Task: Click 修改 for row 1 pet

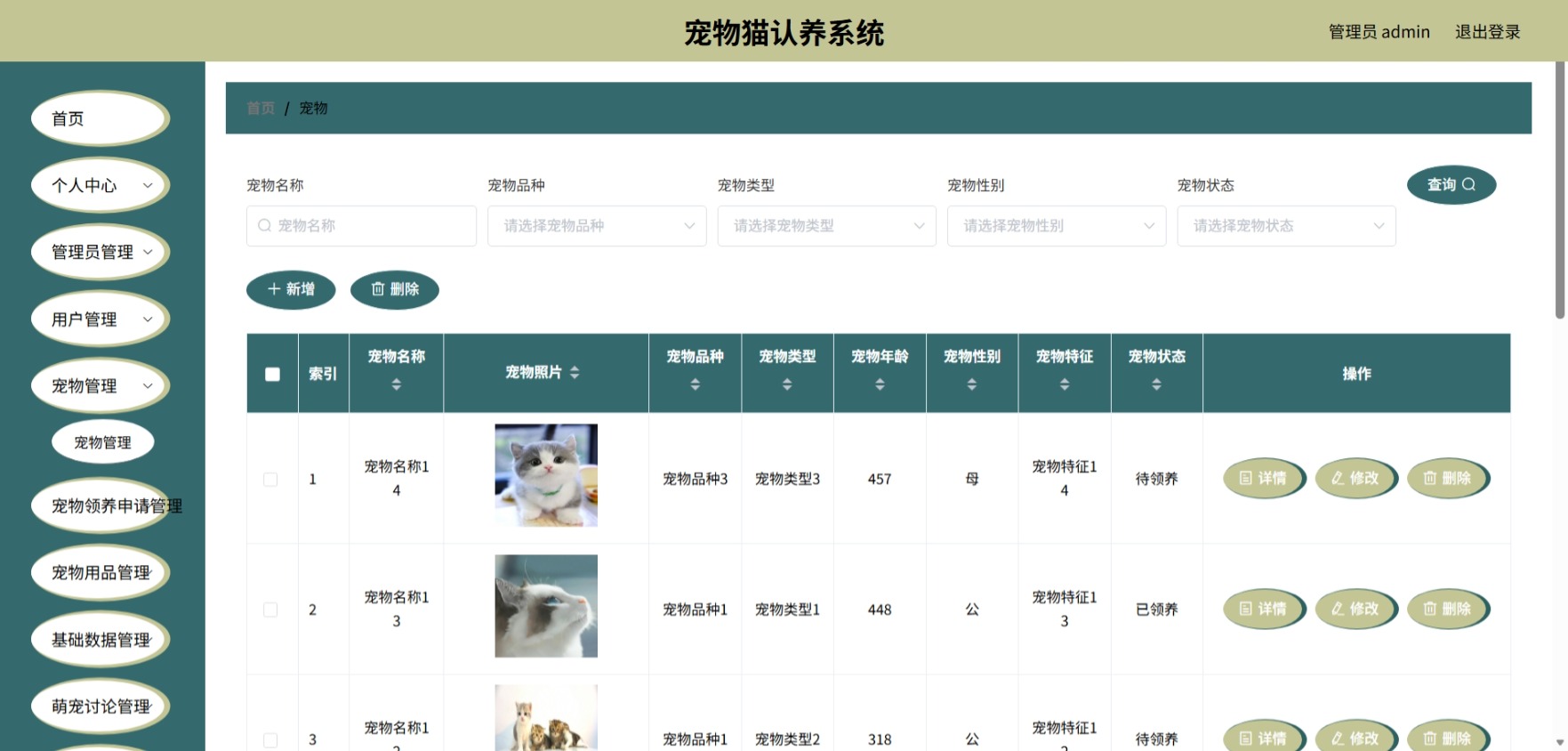Action: [x=1355, y=479]
